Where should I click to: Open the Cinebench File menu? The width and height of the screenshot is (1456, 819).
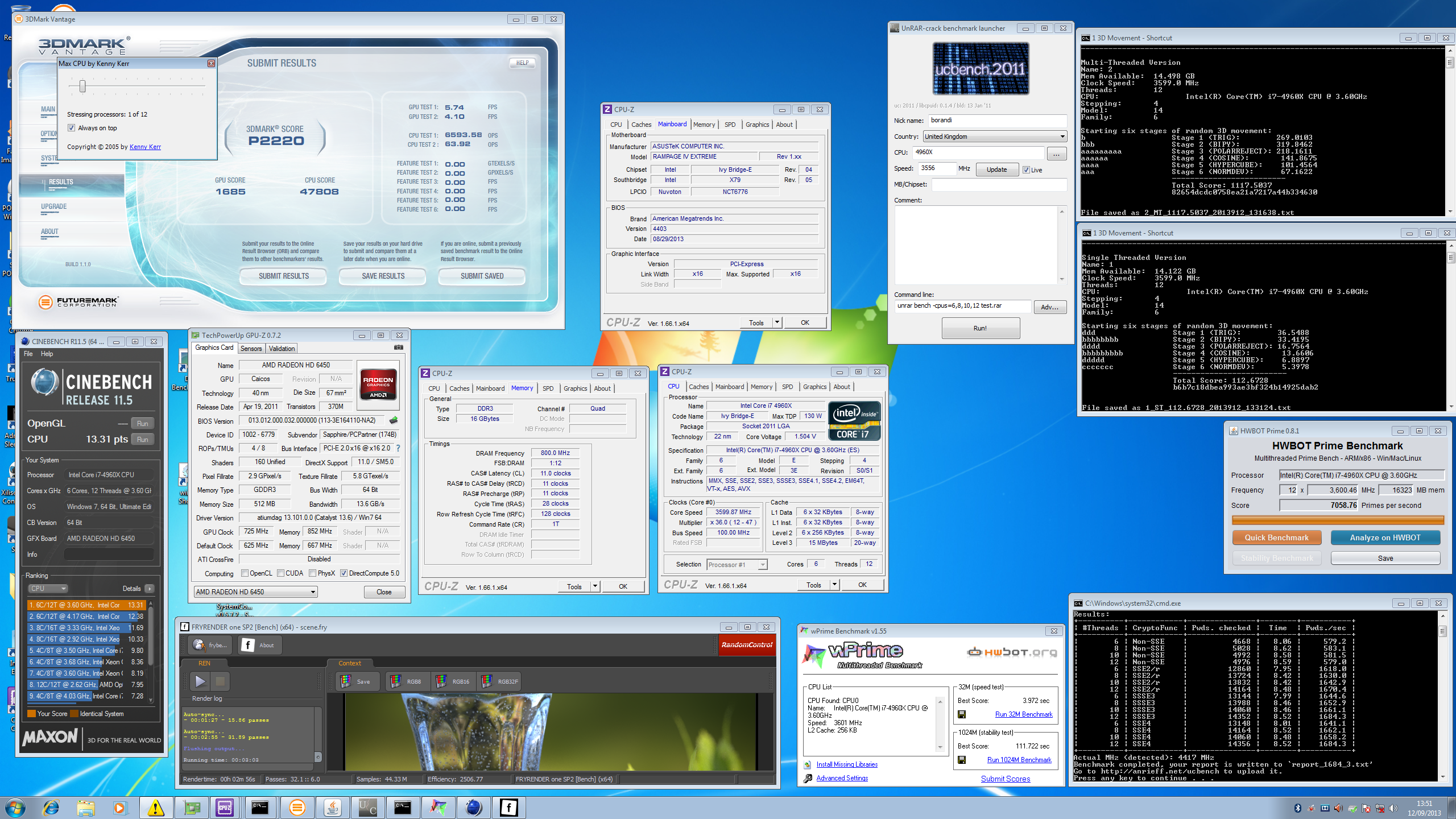[28, 354]
